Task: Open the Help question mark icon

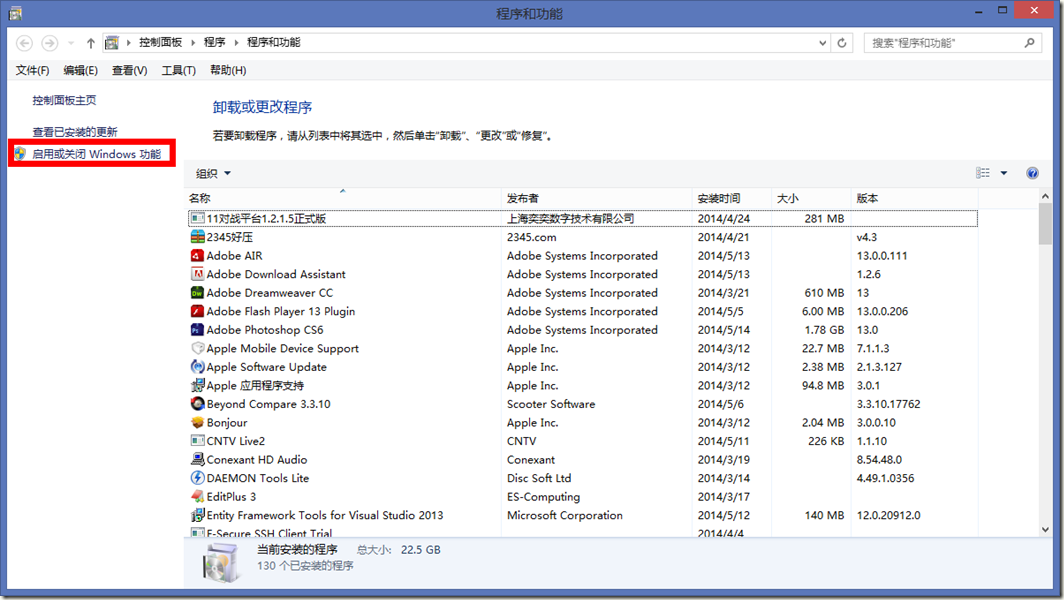Action: 1032,173
